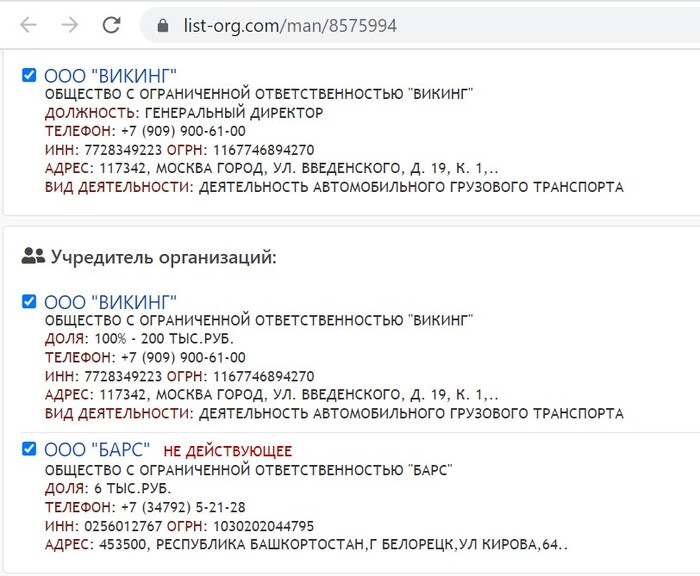Reload the page with the refresh icon
Viewport: 700px width, 576px height.
[112, 25]
